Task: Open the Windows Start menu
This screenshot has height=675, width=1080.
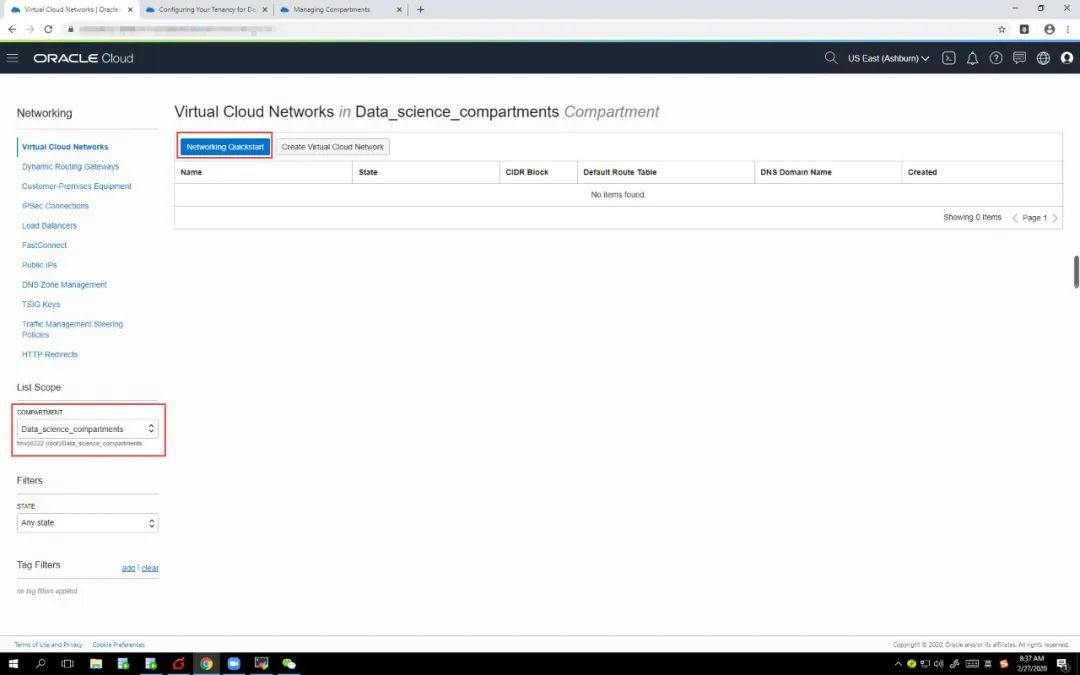Action: (13, 663)
